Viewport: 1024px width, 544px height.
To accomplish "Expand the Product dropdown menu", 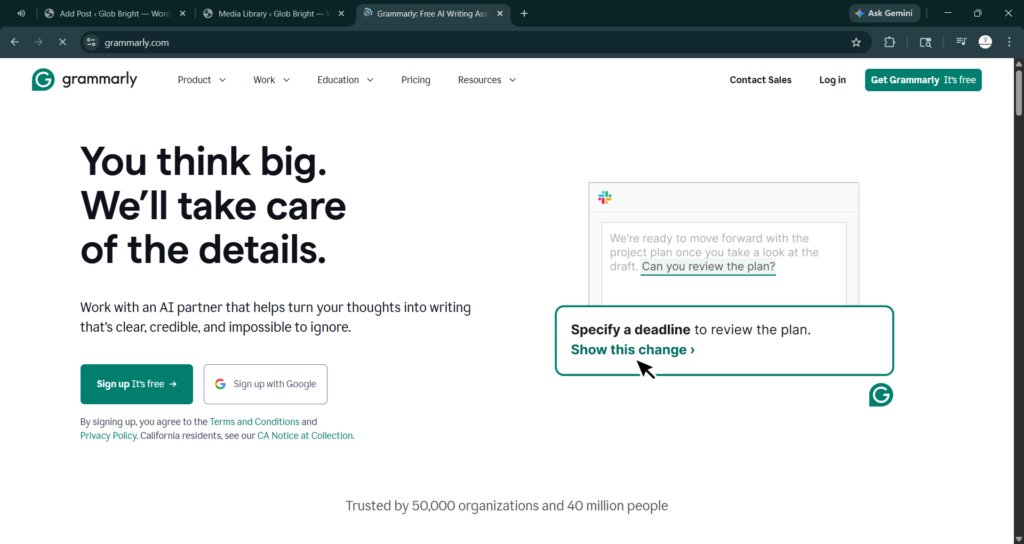I will [x=201, y=80].
